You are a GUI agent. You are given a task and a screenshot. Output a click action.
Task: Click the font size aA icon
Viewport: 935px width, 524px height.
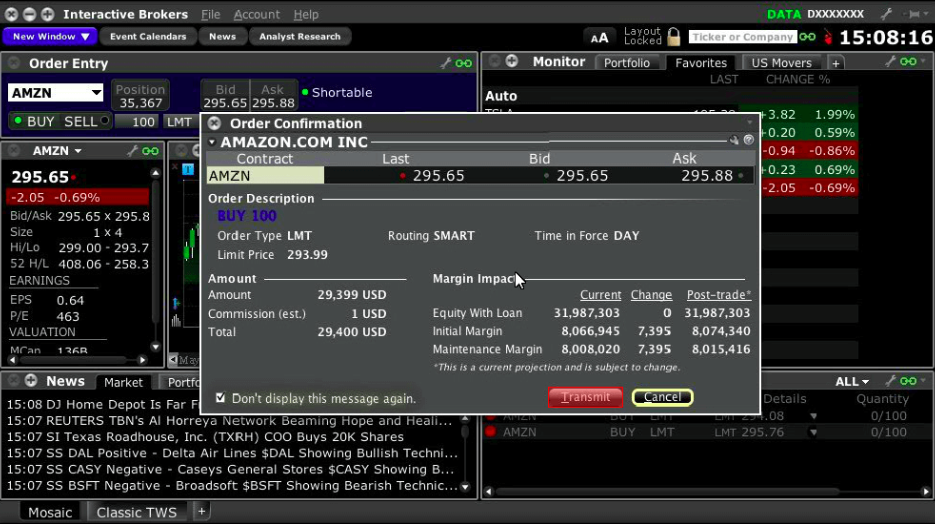tap(599, 38)
